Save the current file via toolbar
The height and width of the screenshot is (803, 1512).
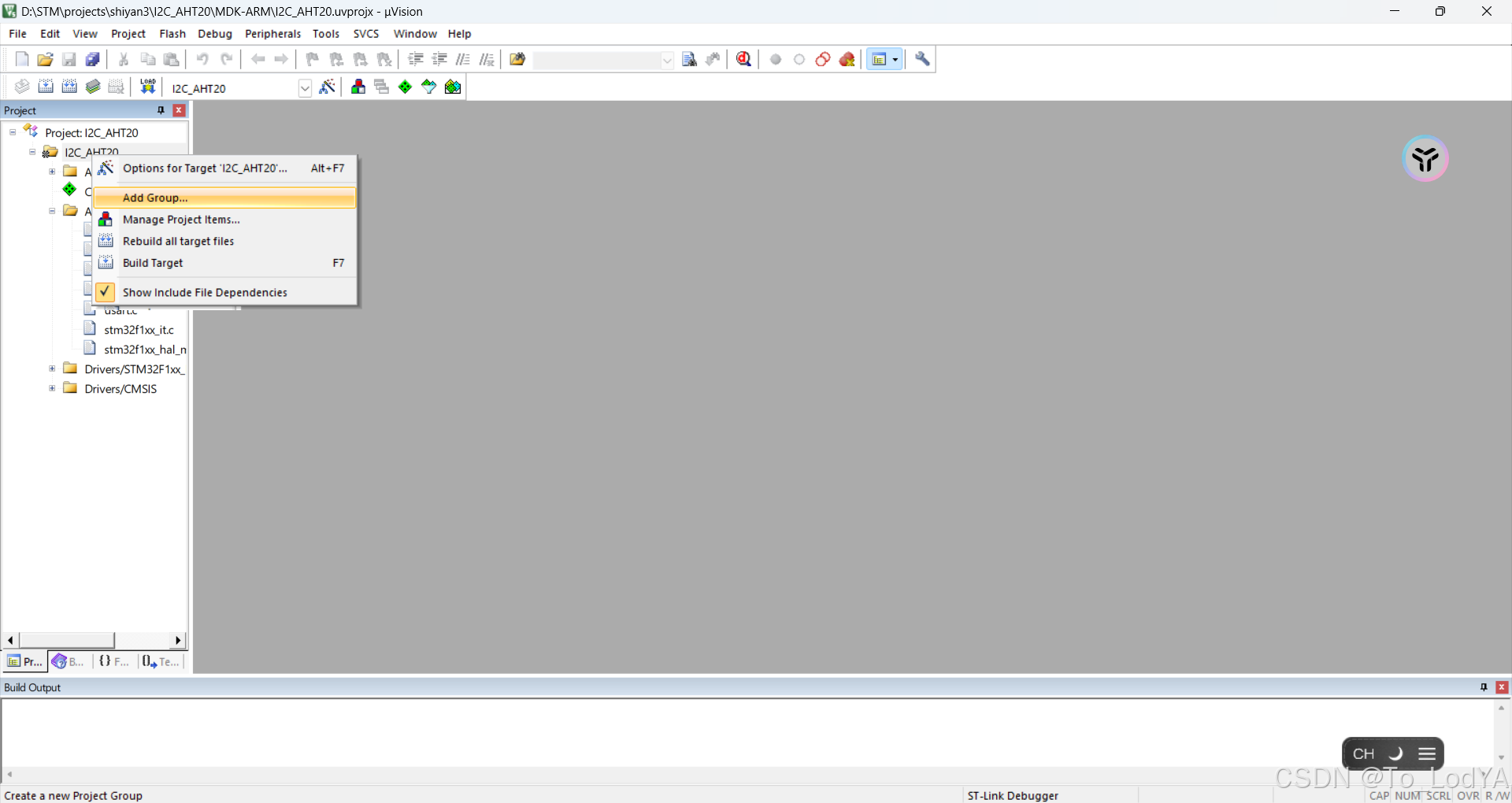point(69,59)
